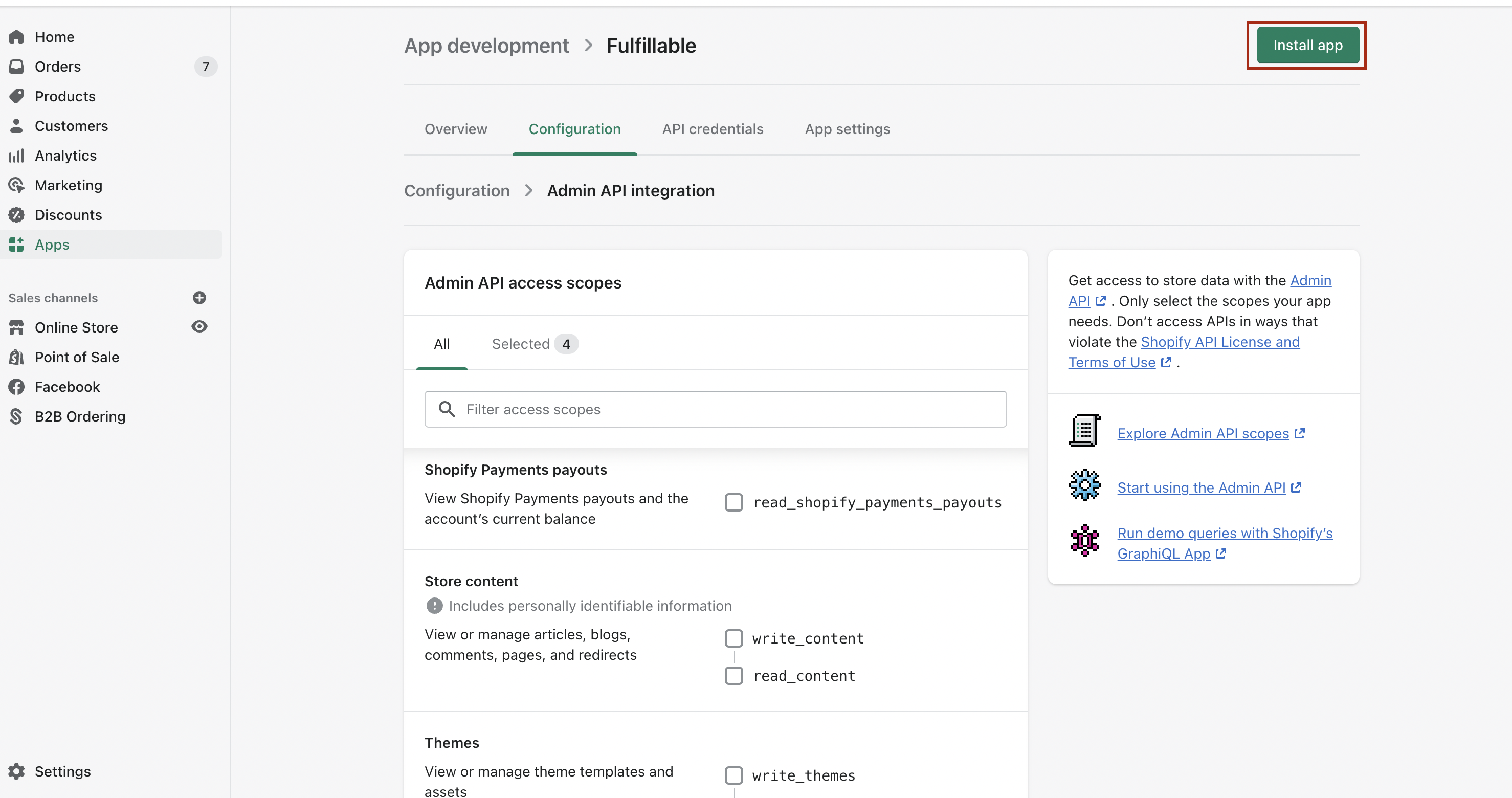The image size is (1512, 798).
Task: Open Run demo queries GraphiQL App link
Action: (1225, 543)
